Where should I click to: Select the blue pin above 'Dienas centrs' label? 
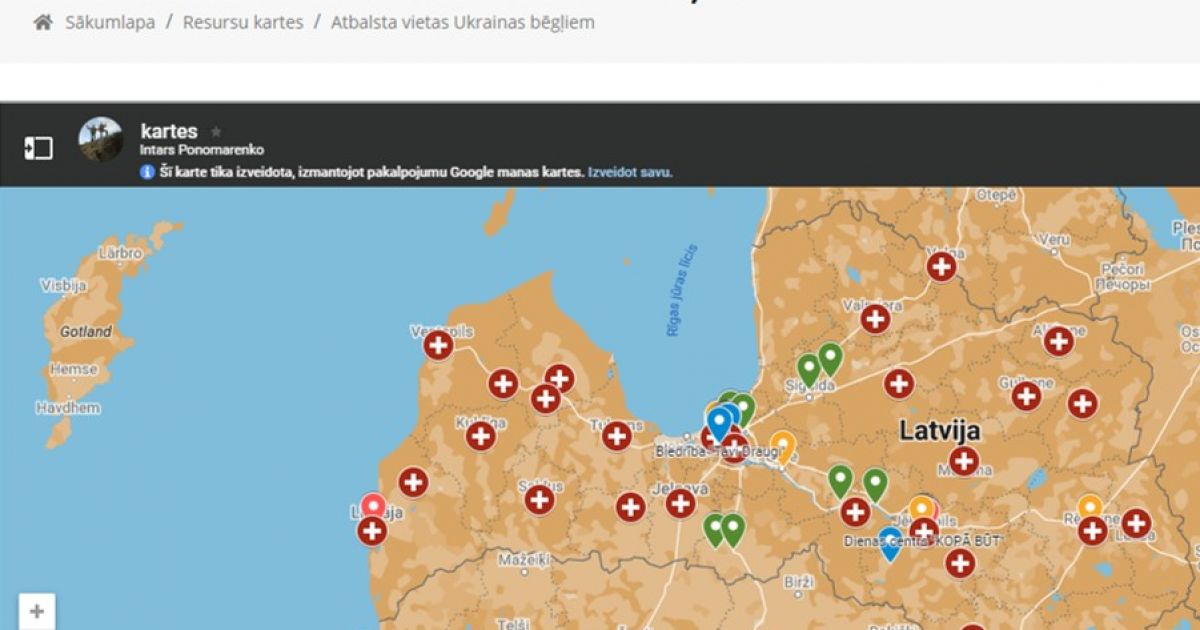[x=889, y=541]
